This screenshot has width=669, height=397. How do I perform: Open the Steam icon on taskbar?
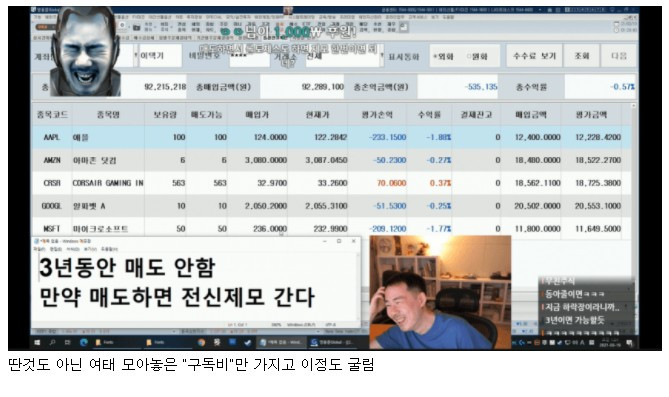click(217, 342)
